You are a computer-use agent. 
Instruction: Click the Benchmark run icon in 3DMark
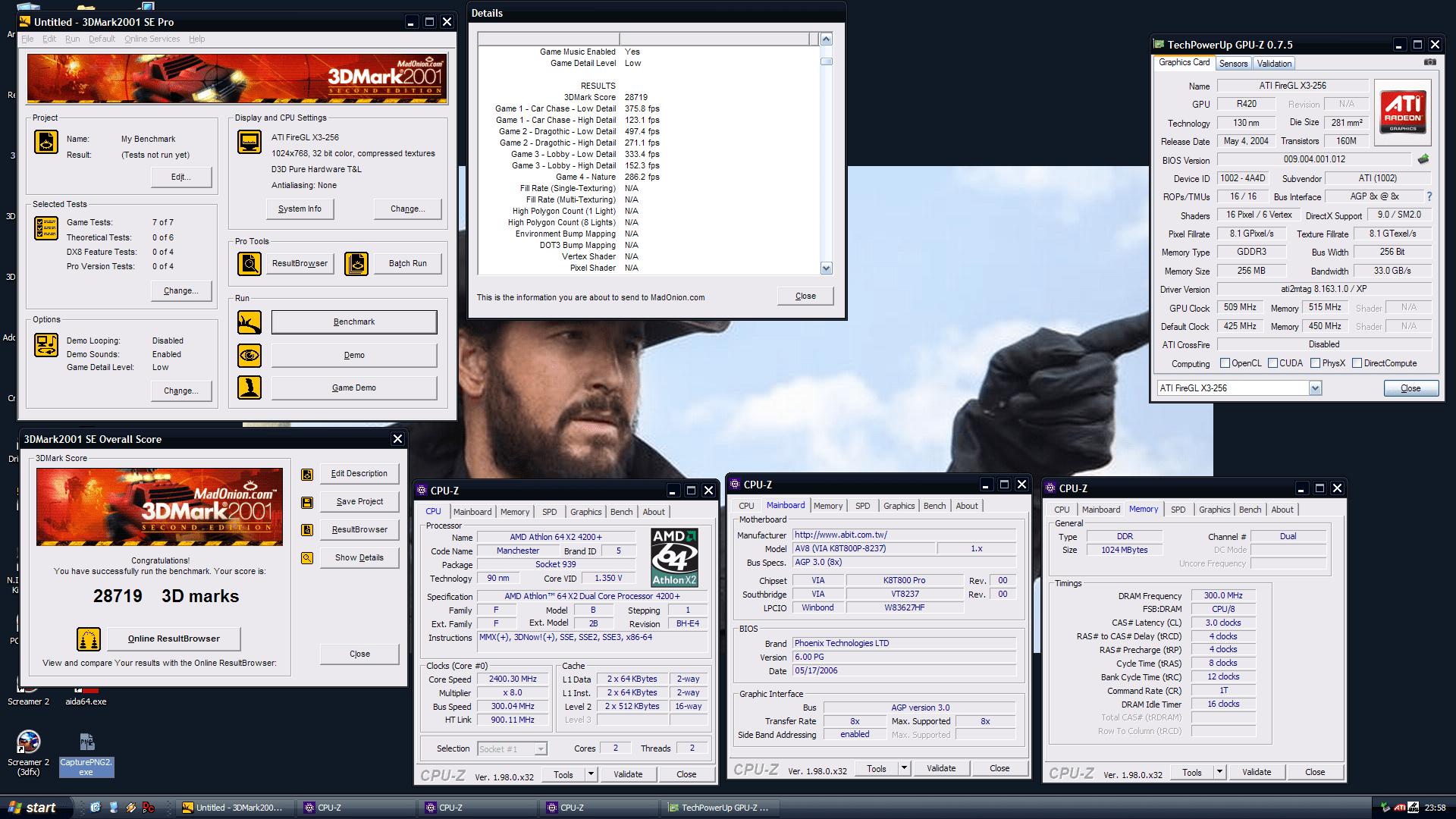point(249,322)
